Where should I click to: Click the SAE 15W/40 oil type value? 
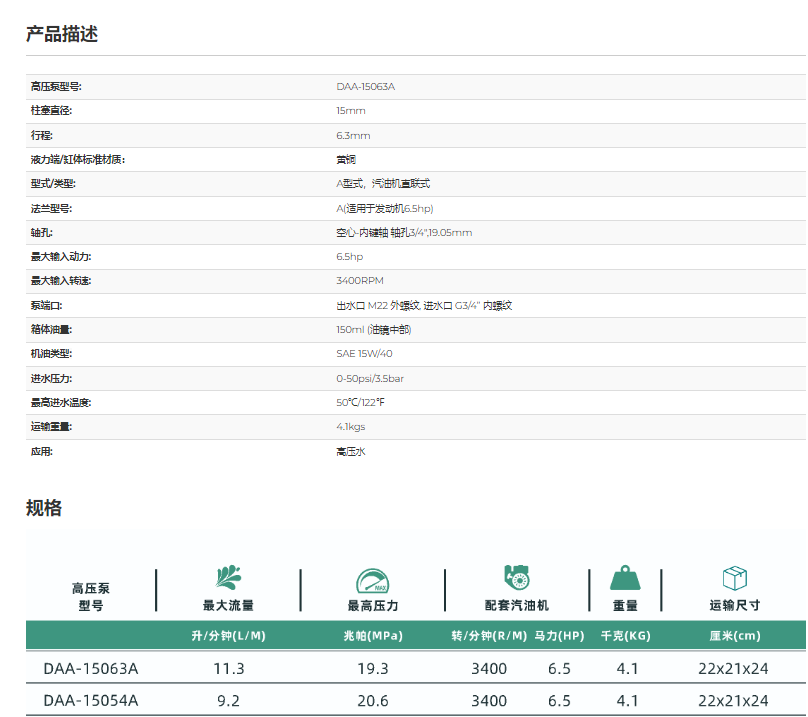[364, 354]
